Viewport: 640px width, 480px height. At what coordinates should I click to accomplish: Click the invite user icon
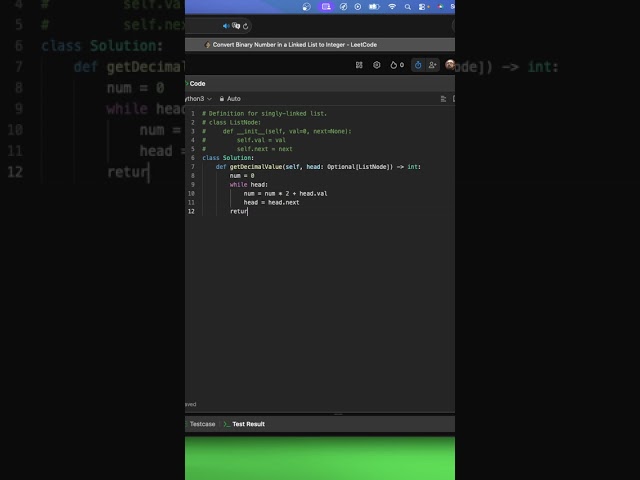click(x=432, y=65)
